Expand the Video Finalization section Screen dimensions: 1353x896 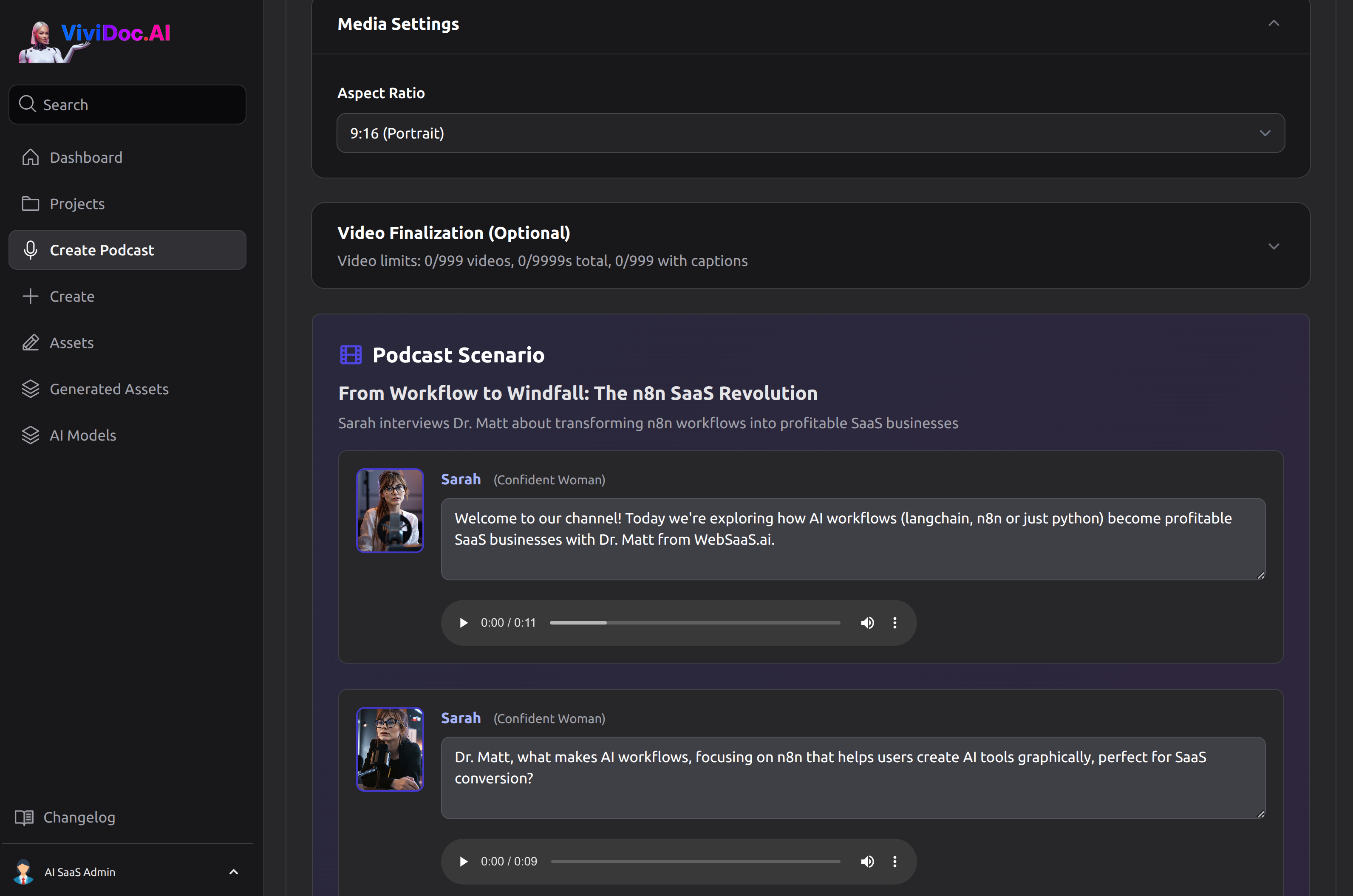tap(1273, 246)
